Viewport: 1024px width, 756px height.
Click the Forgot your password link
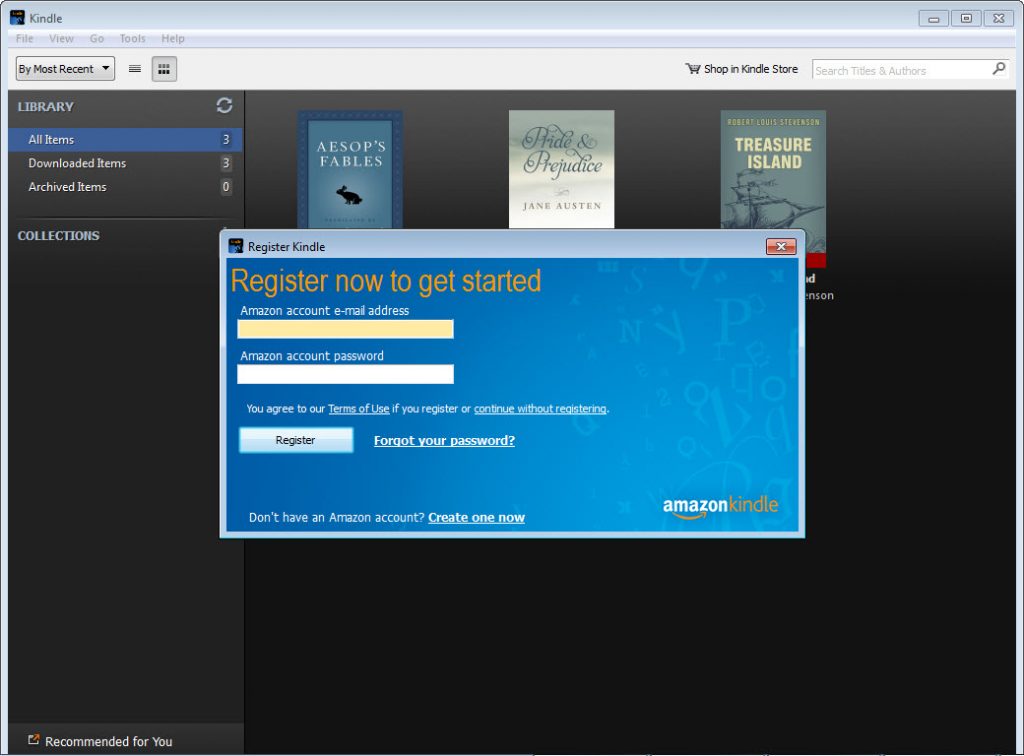click(444, 441)
